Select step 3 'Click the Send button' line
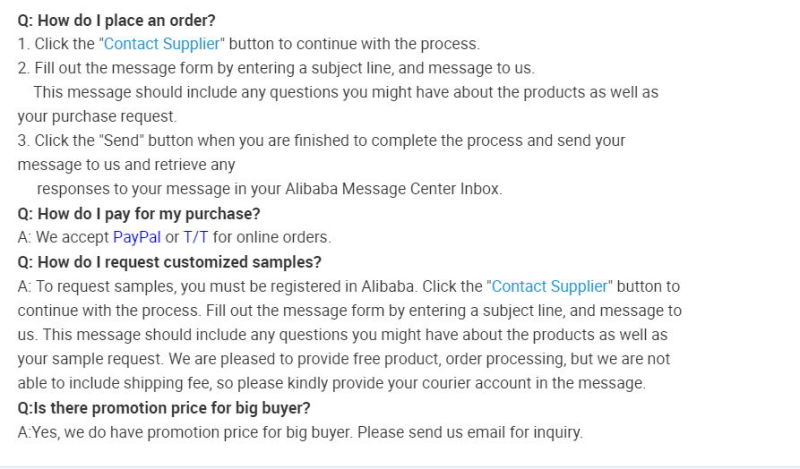 321,140
